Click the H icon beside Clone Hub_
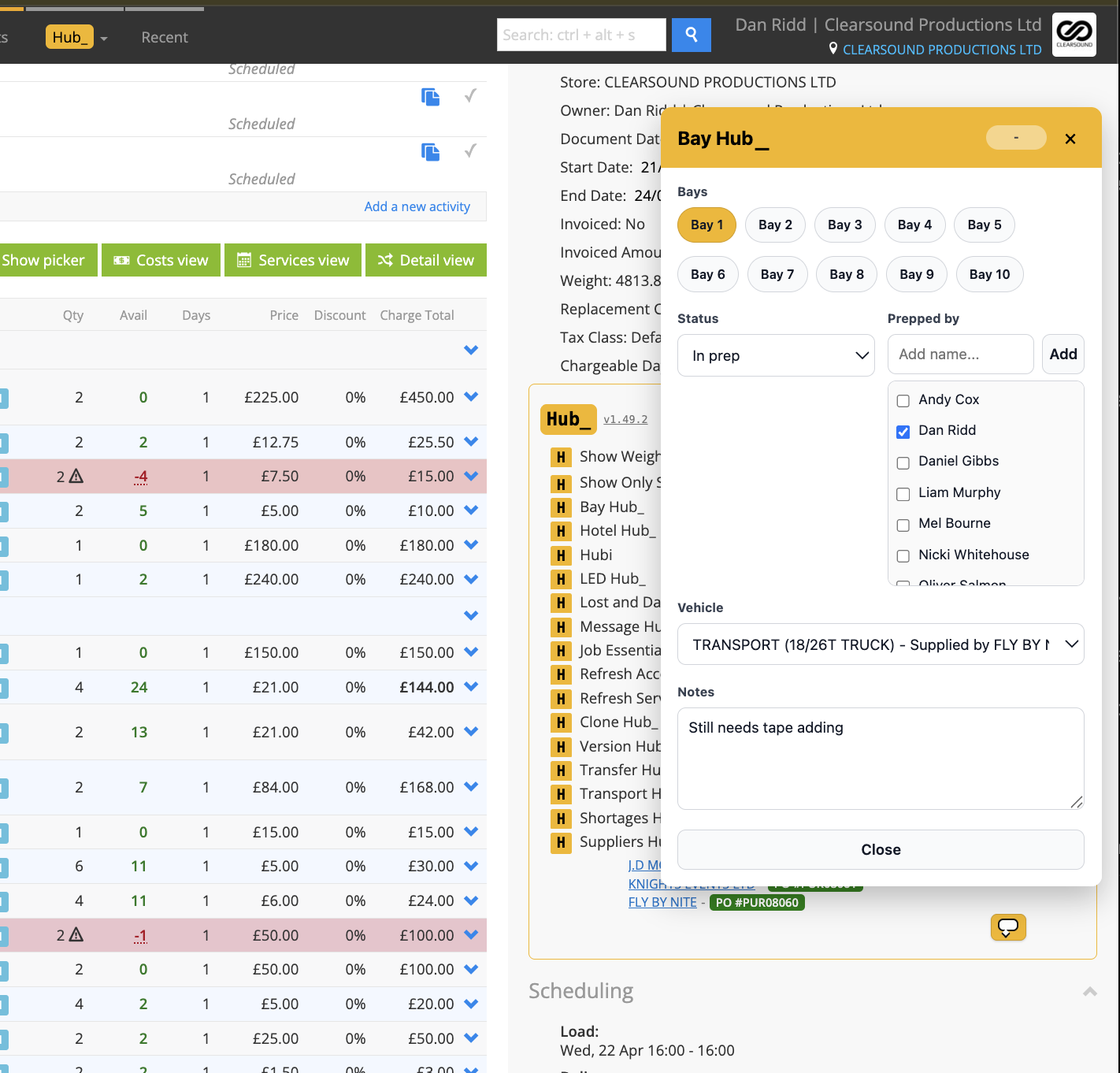The height and width of the screenshot is (1073, 1120). coord(561,723)
